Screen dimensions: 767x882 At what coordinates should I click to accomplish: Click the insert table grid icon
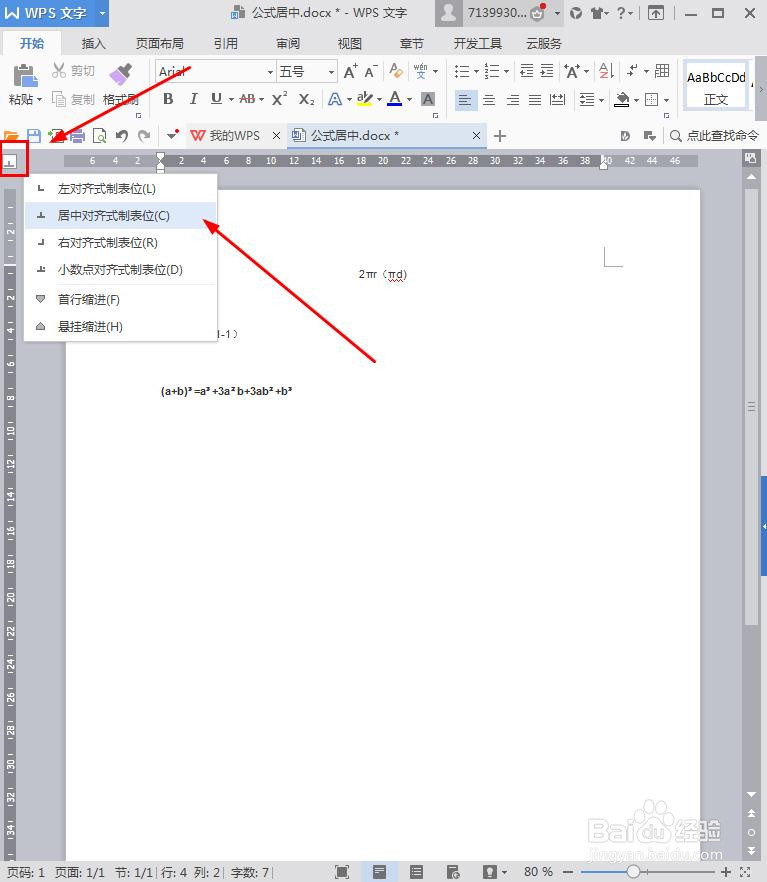pyautogui.click(x=662, y=70)
